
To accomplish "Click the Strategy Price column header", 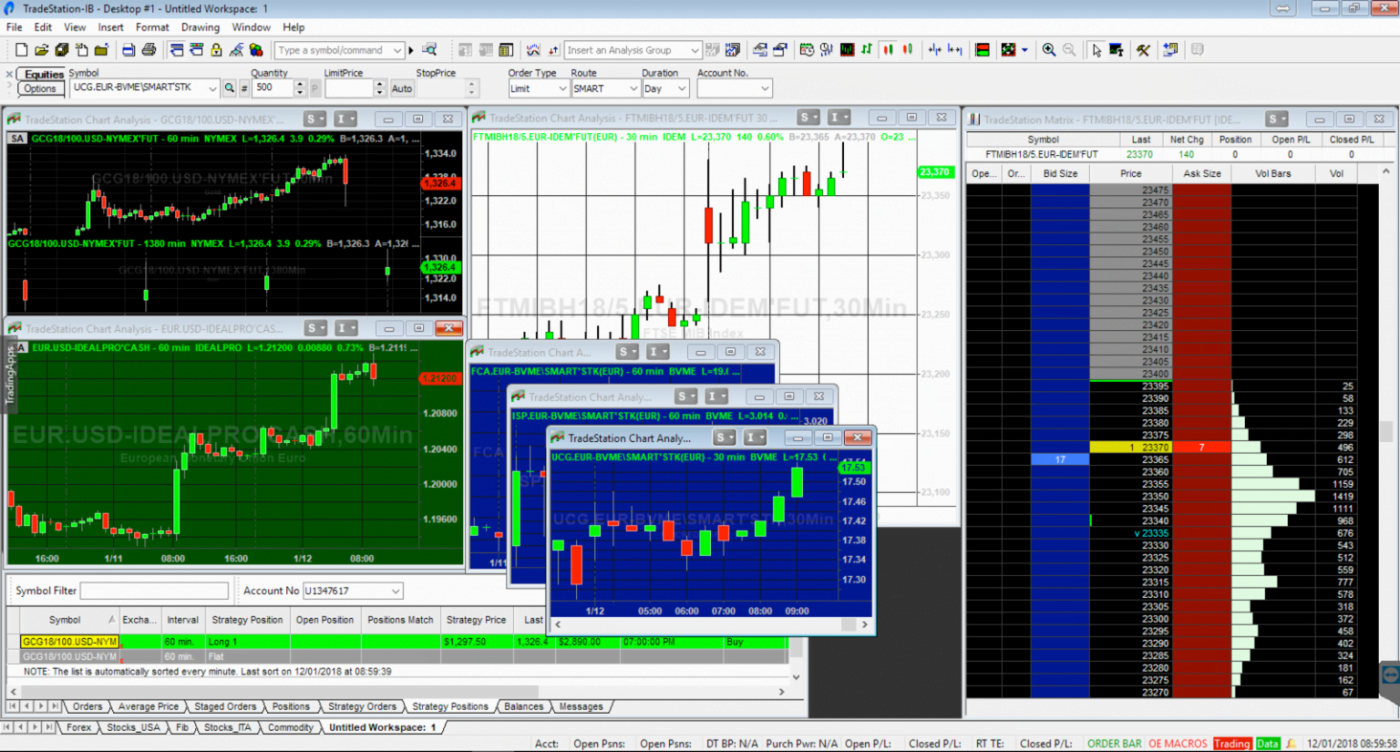I will (476, 620).
